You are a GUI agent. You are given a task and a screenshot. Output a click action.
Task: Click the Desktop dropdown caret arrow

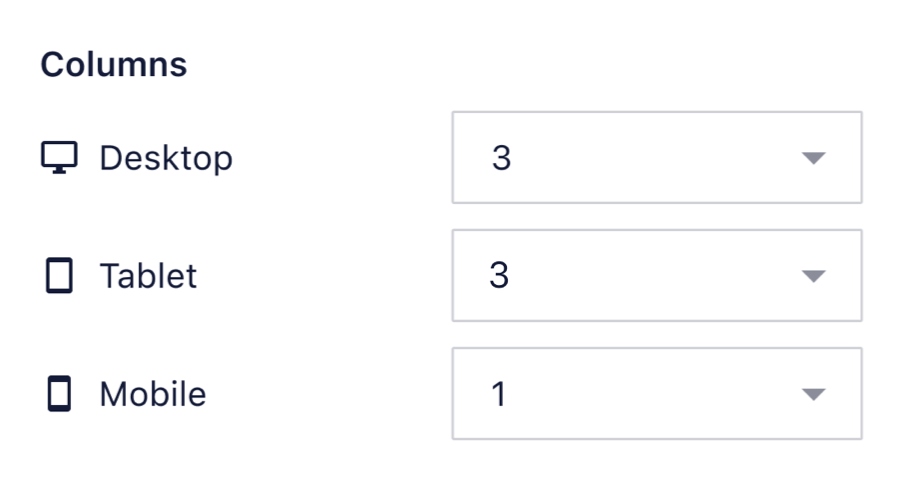click(814, 158)
